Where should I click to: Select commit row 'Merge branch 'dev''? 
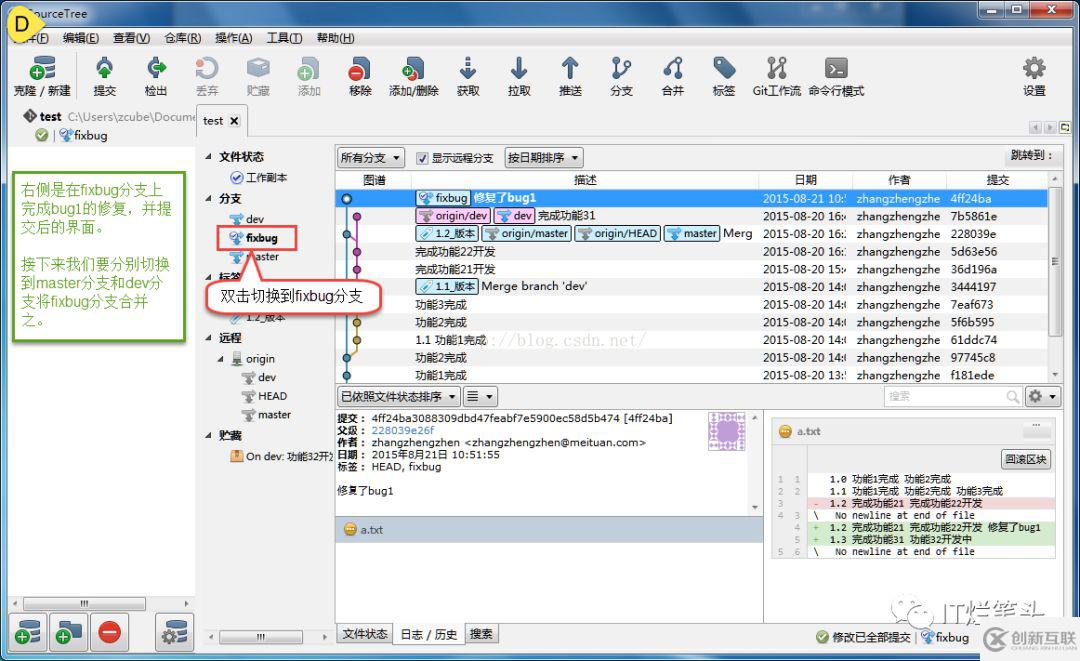(x=692, y=286)
